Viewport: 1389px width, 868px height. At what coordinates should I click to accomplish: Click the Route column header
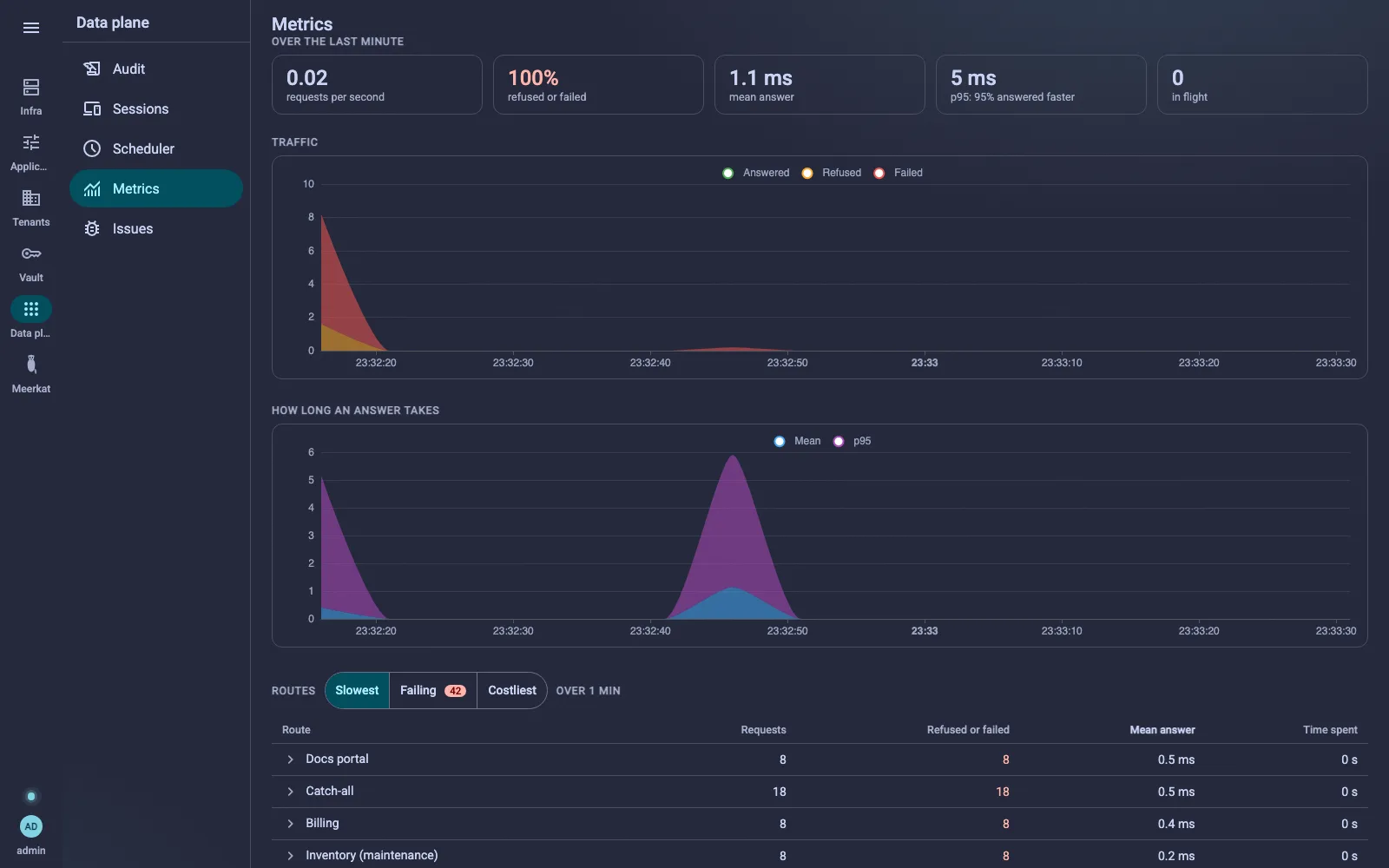[296, 730]
